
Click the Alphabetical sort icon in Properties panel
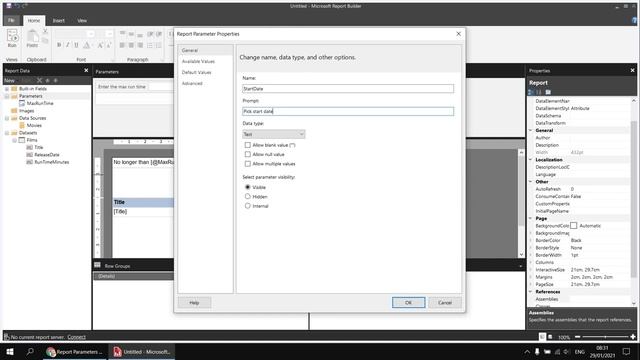(x=539, y=92)
